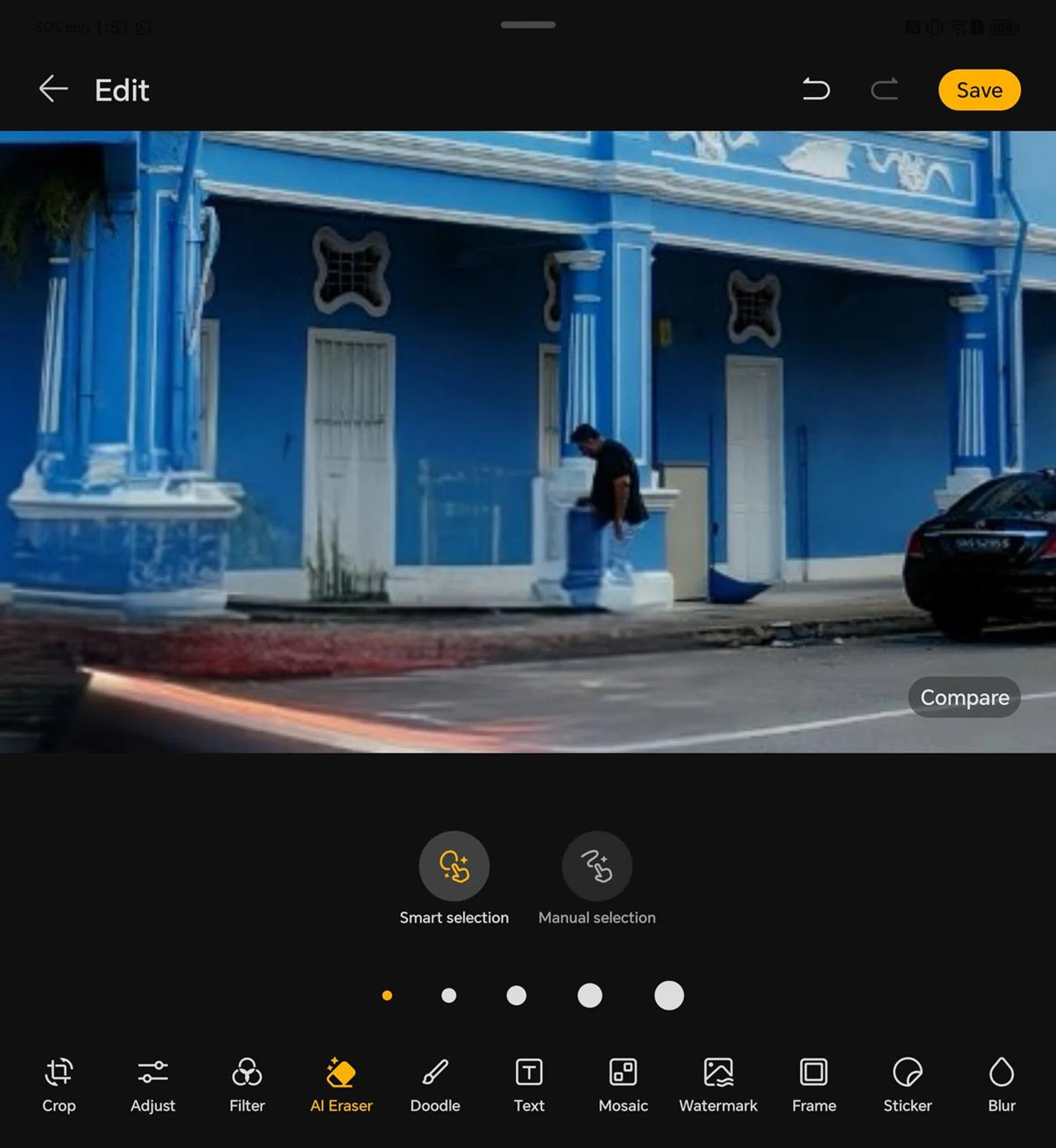This screenshot has height=1148, width=1056.
Task: Choose the middle brush size dot
Action: [516, 996]
